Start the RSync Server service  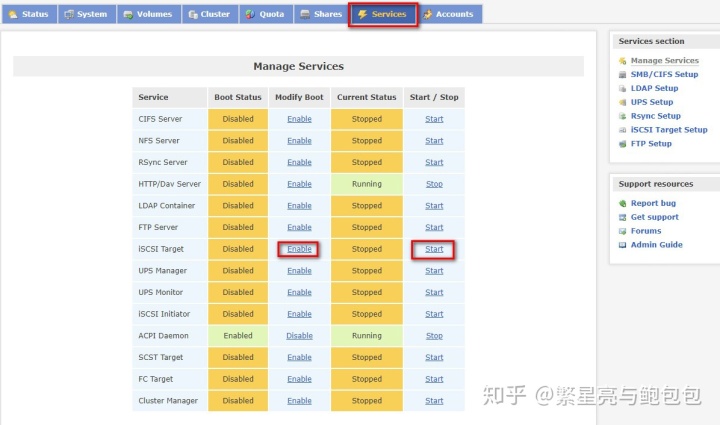click(x=434, y=162)
